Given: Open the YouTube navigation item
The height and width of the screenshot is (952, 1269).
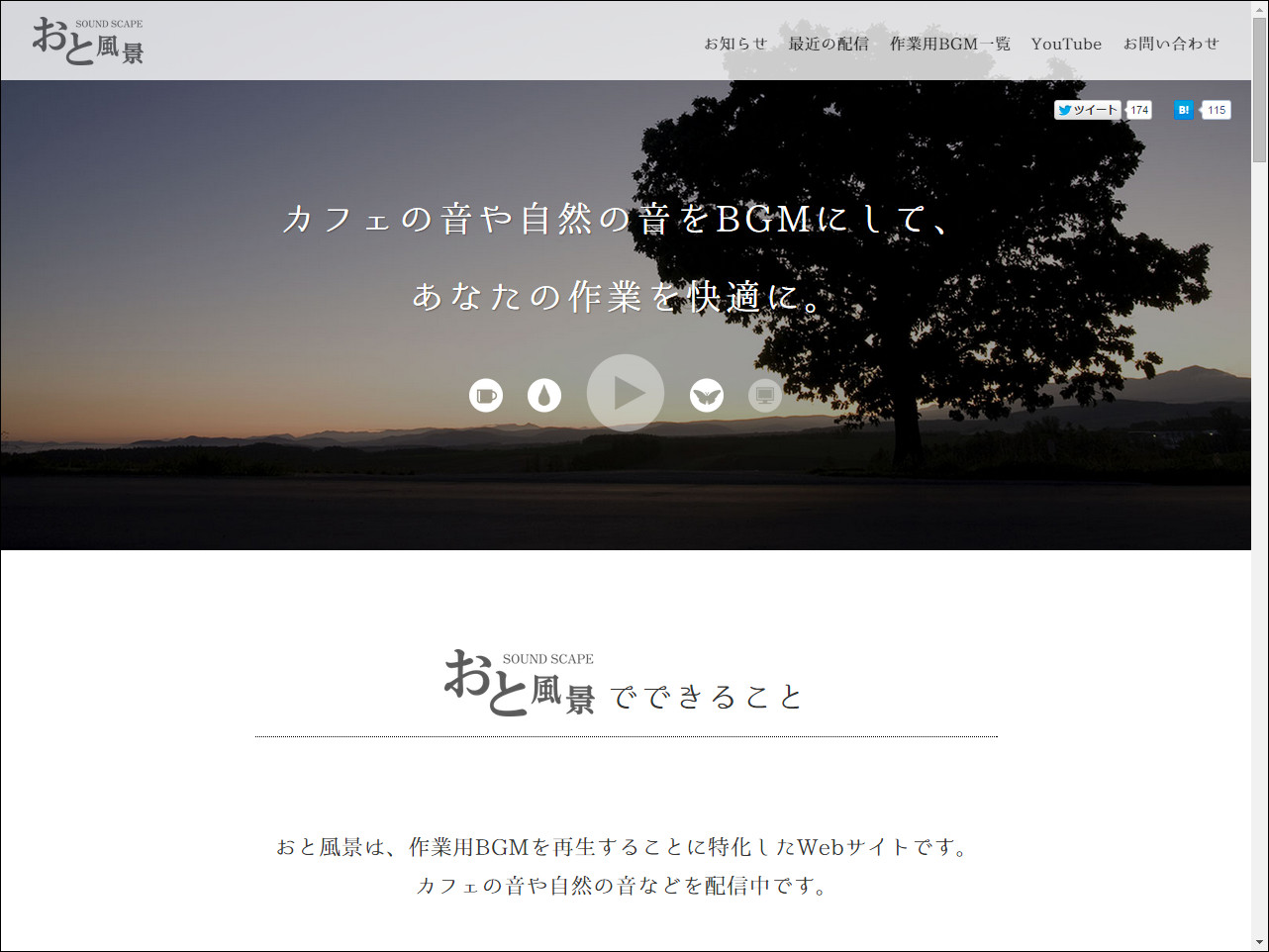Looking at the screenshot, I should point(1066,44).
